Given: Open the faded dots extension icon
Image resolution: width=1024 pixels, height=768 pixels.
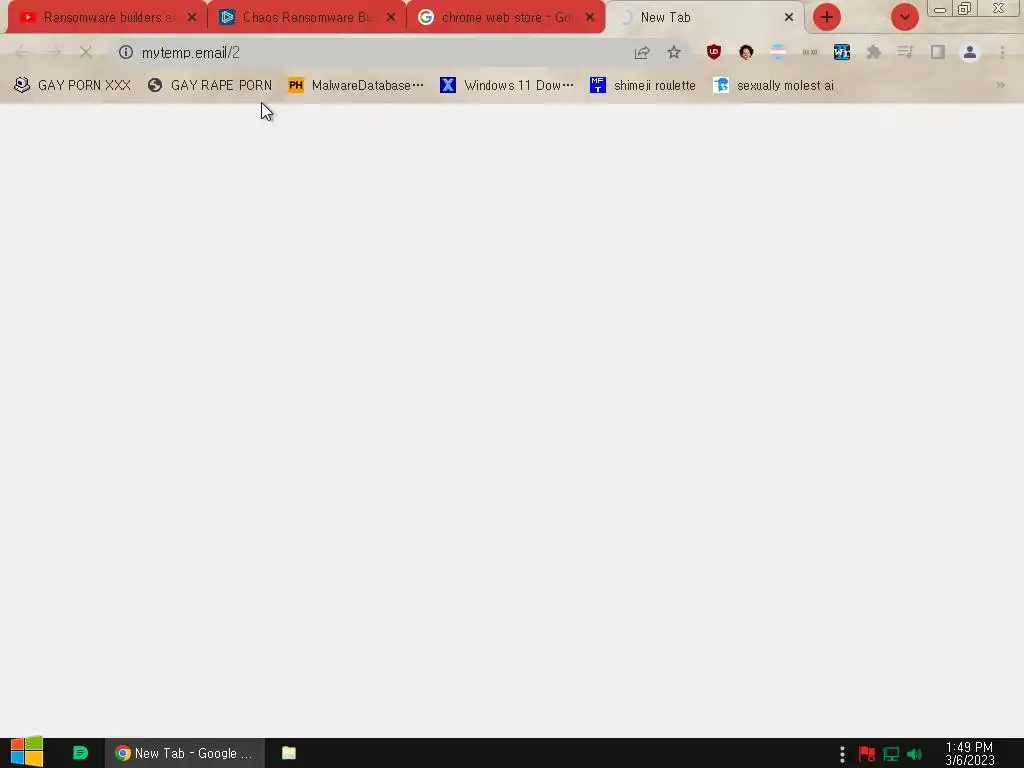Looking at the screenshot, I should [x=810, y=52].
